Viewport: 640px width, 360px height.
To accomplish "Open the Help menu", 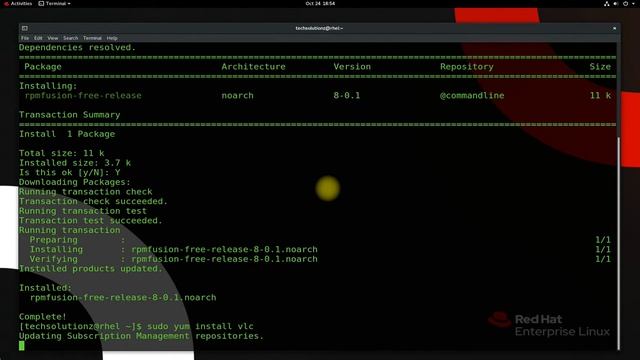I will [112, 38].
